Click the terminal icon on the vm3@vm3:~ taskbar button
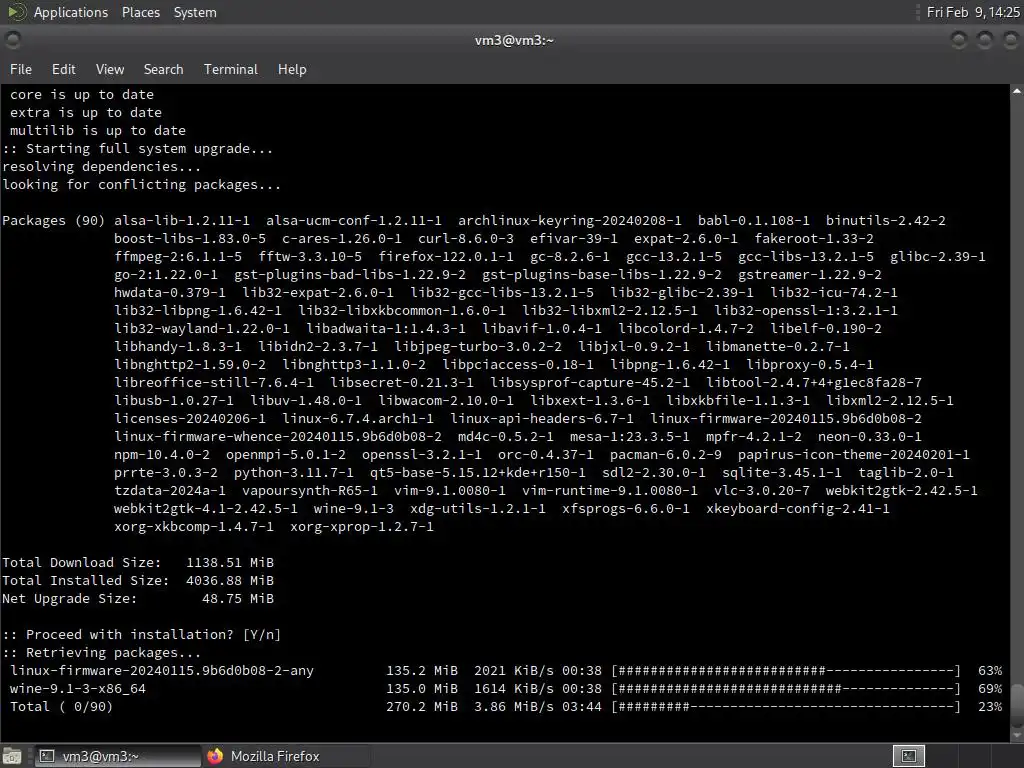 [x=46, y=756]
